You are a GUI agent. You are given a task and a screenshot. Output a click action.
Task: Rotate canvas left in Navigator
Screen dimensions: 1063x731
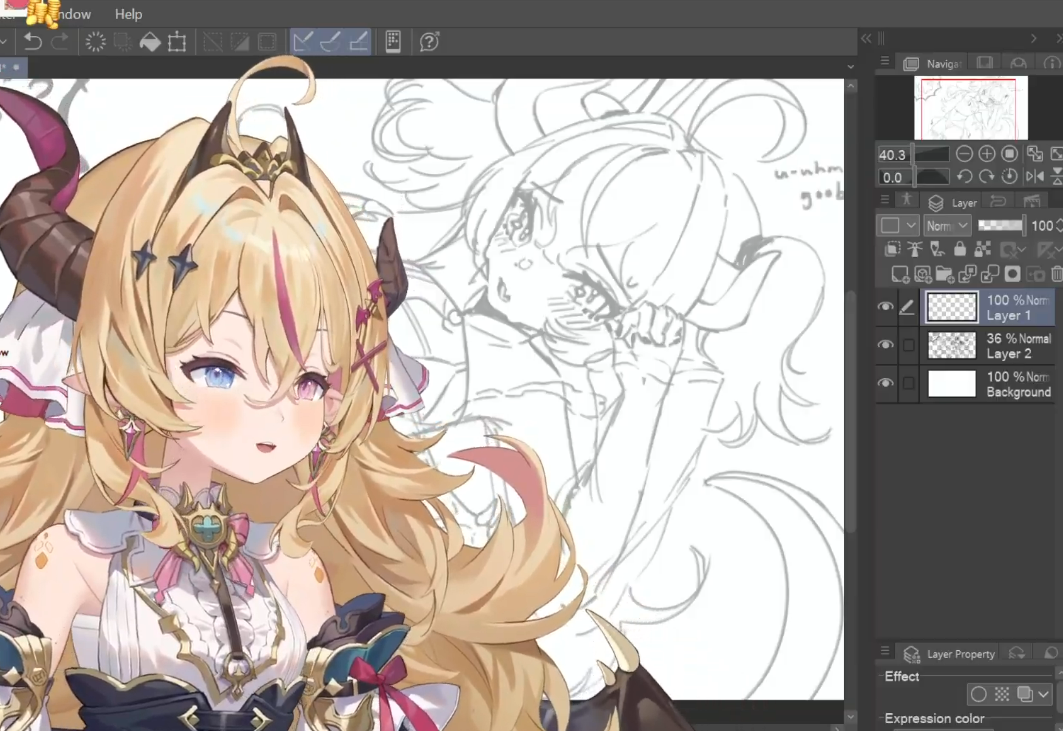pos(964,177)
